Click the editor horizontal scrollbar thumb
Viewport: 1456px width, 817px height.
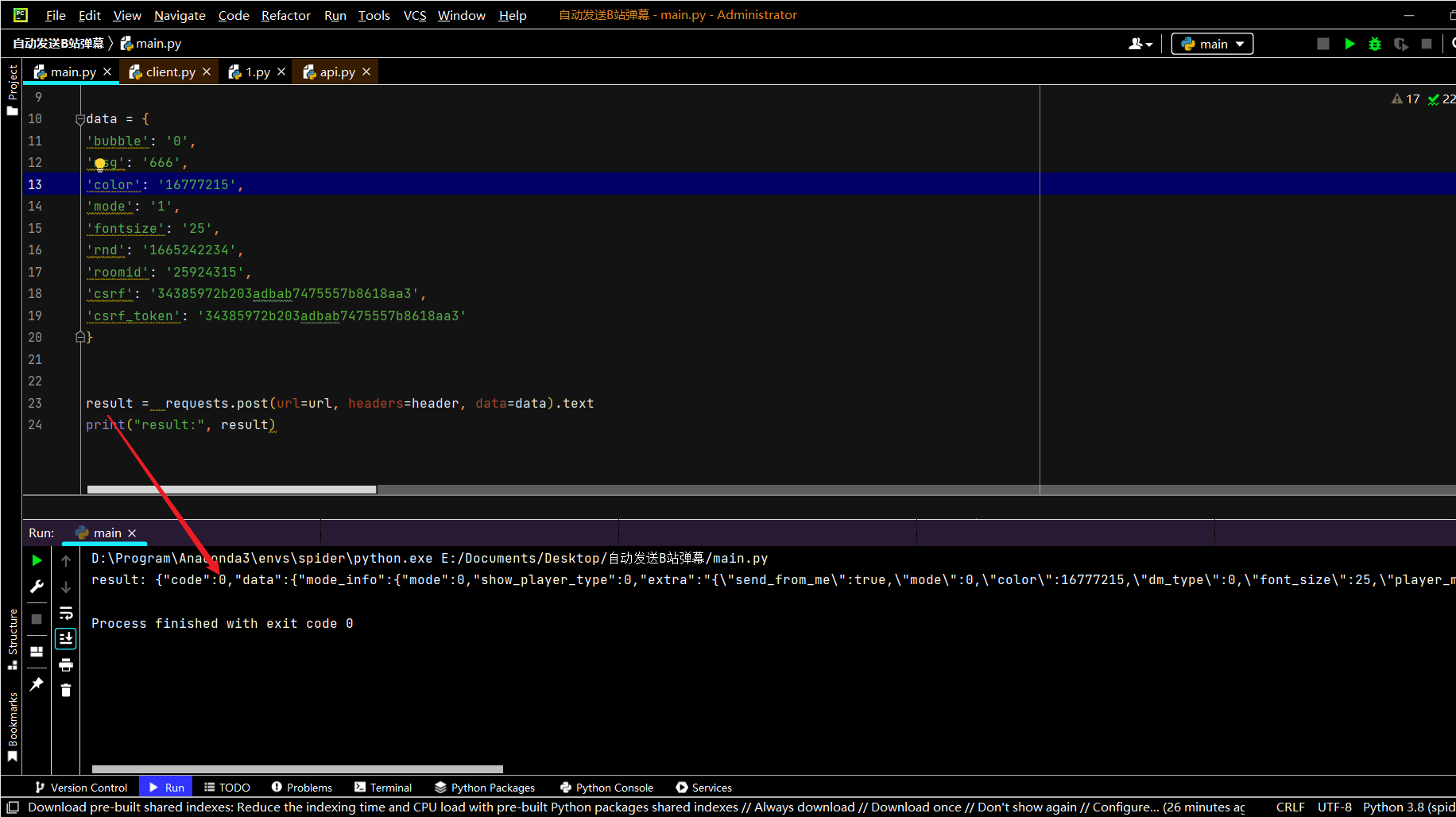point(231,490)
